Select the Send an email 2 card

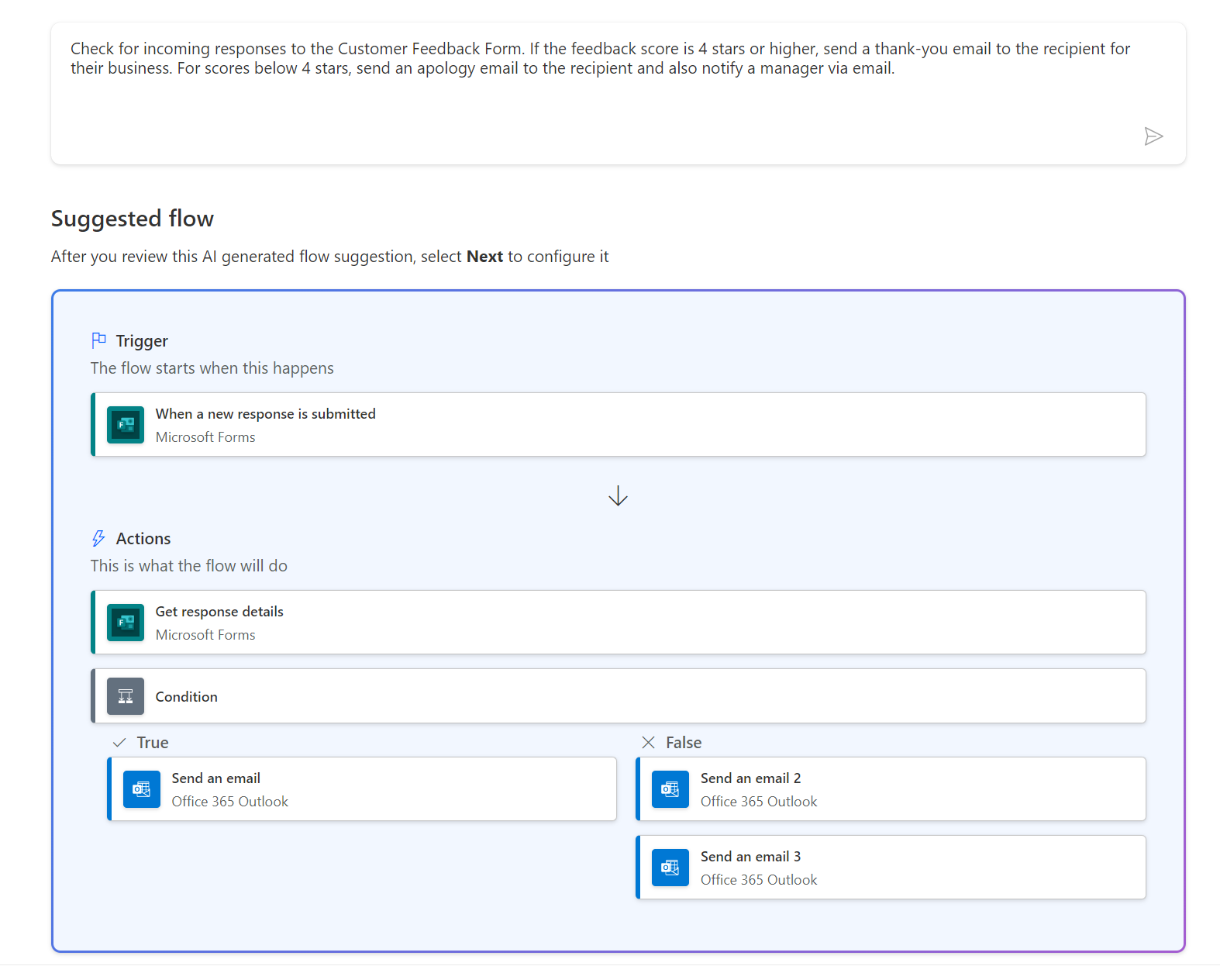pos(891,789)
